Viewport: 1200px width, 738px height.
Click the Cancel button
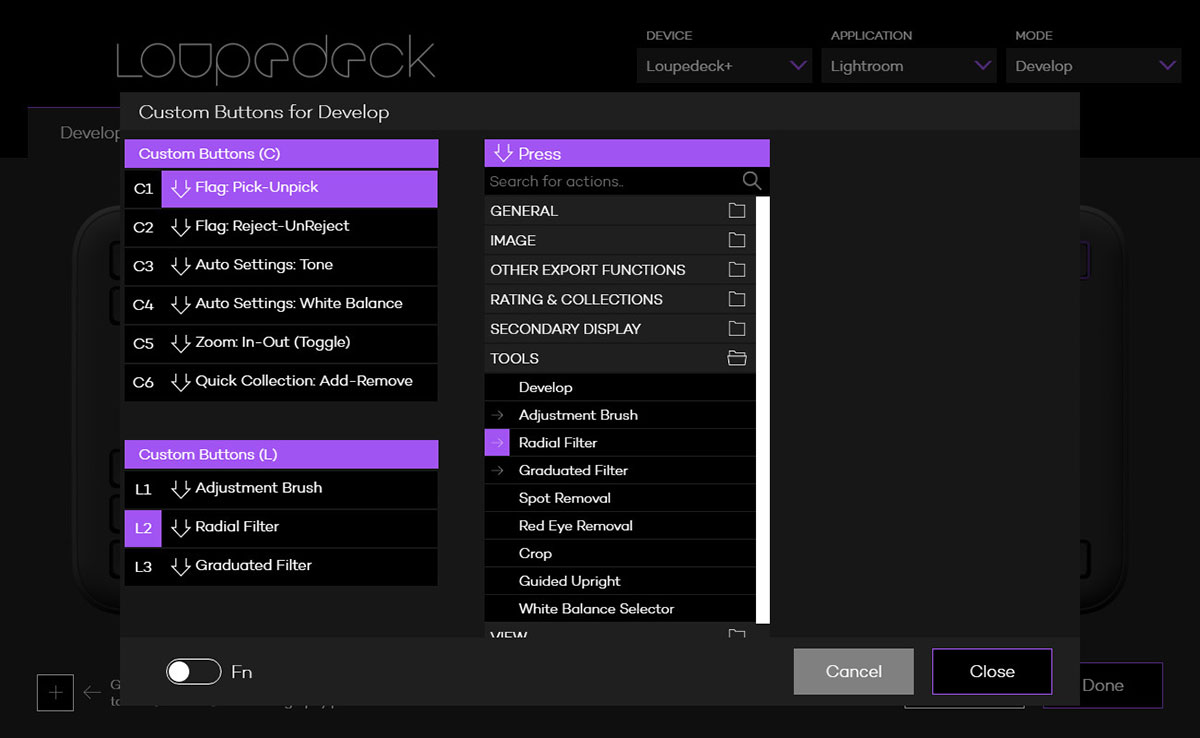[854, 672]
